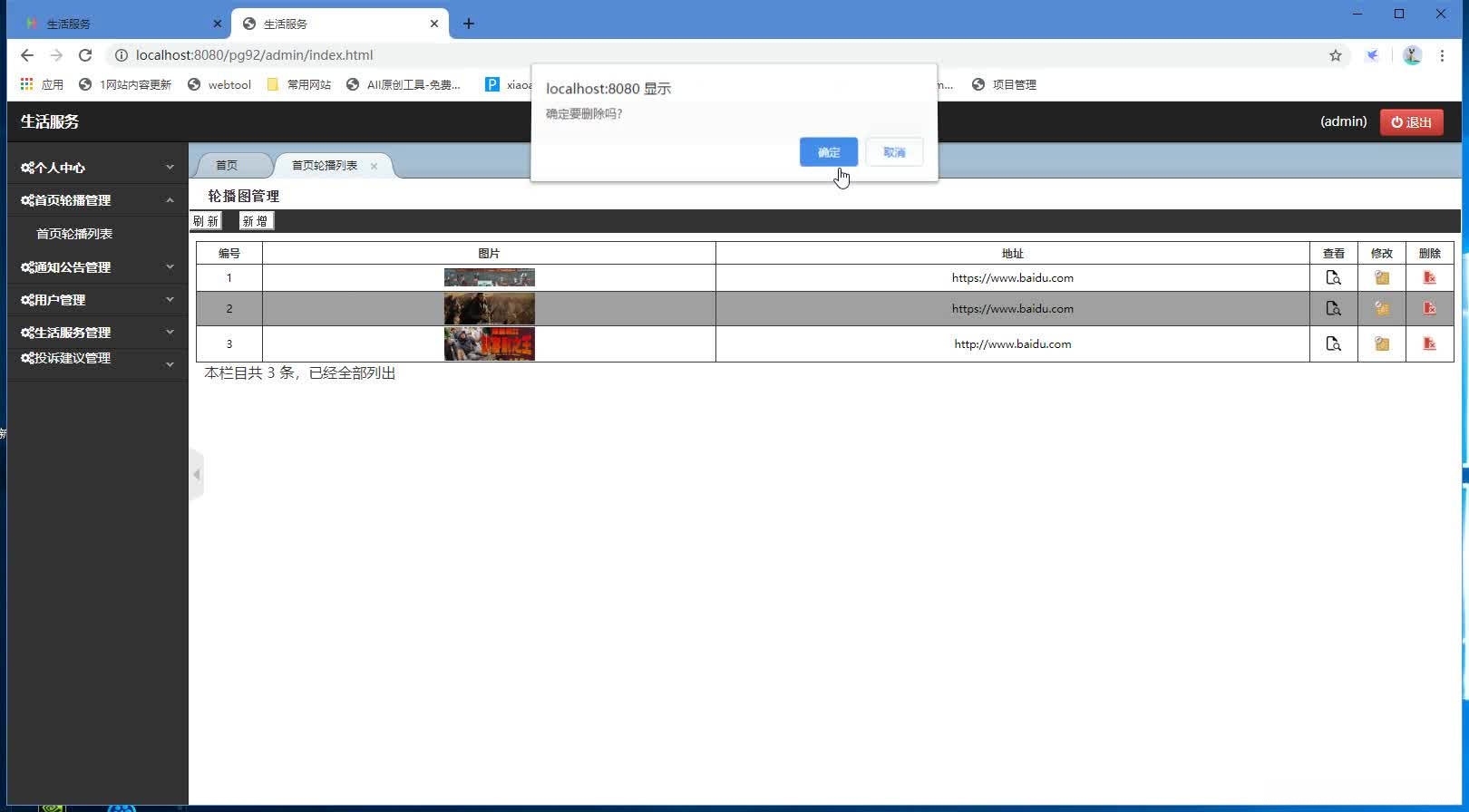Close the second 生活服务 browser tab
Viewport: 1469px width, 812px height.
(434, 24)
